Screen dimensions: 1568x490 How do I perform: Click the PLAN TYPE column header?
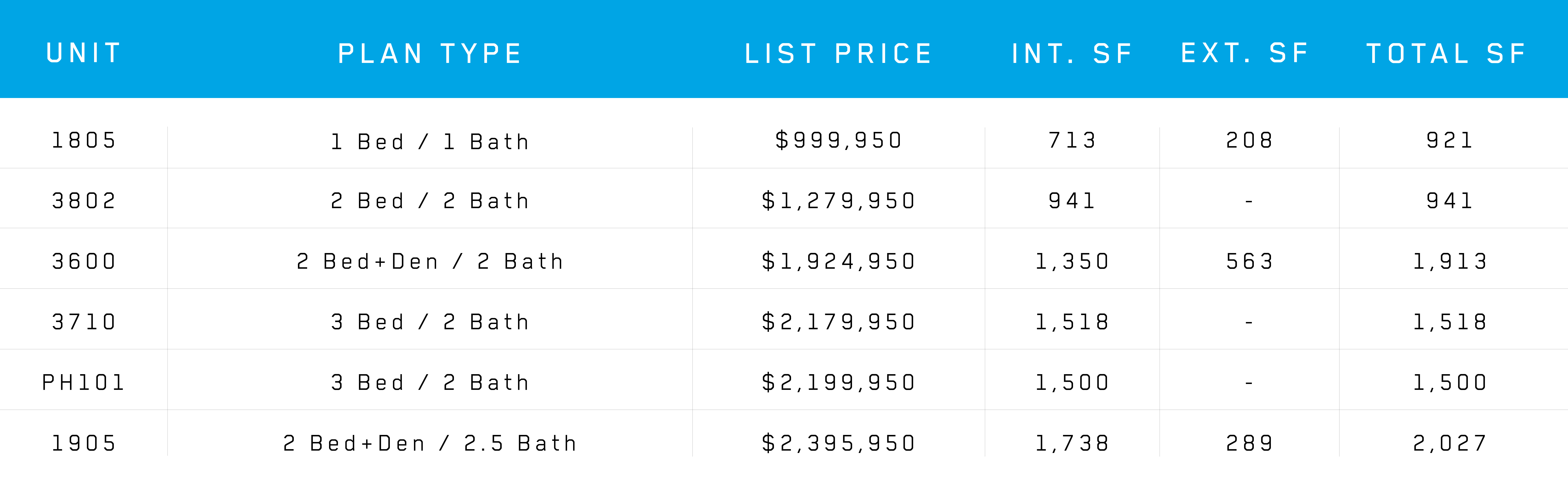click(x=430, y=54)
